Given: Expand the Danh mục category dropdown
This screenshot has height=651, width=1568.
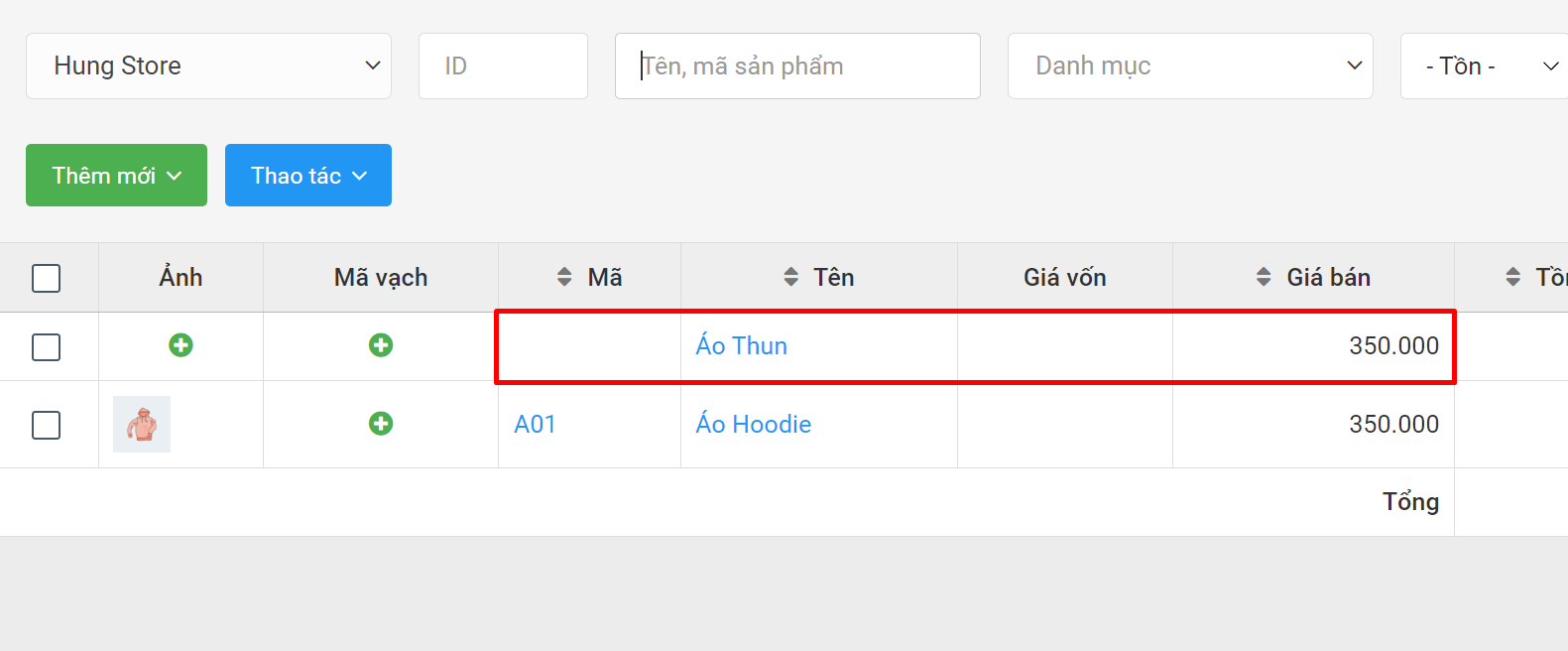Looking at the screenshot, I should (x=1190, y=65).
